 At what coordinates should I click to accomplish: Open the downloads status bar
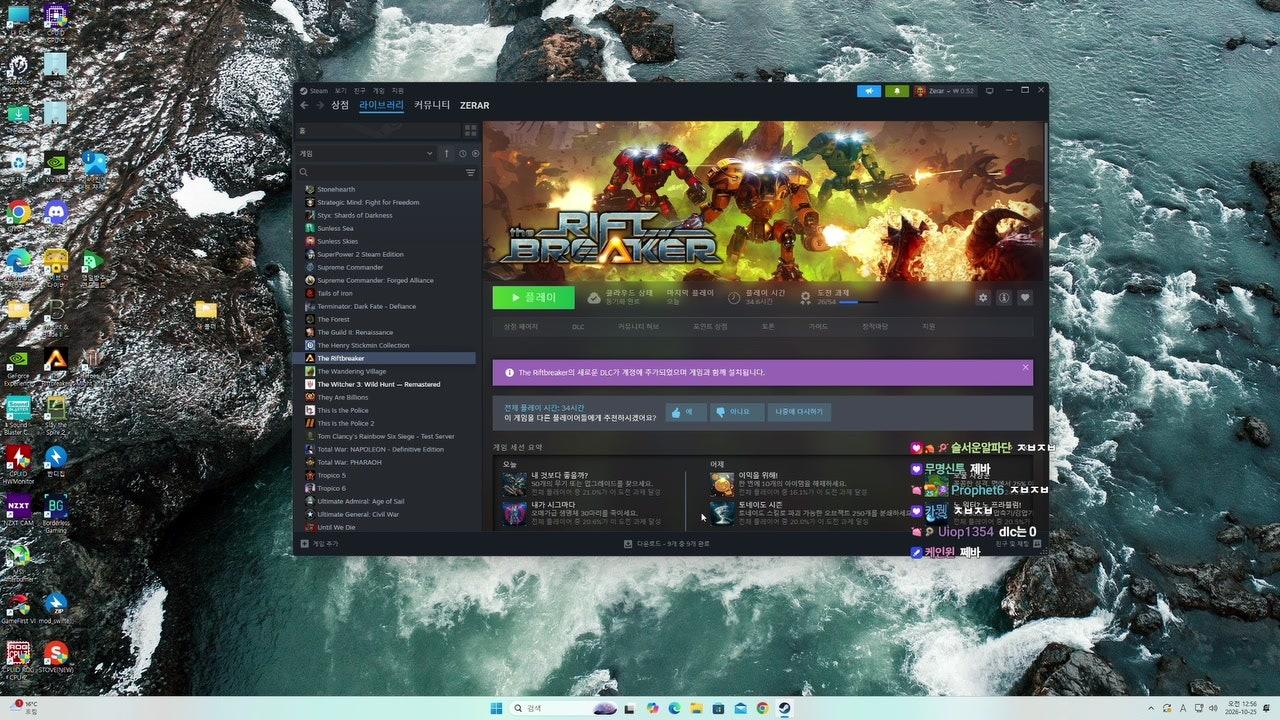[x=666, y=544]
